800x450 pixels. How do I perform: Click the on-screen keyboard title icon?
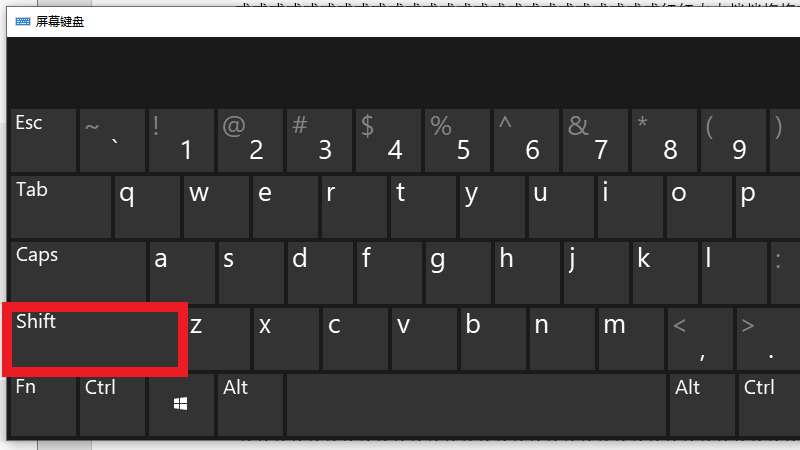point(23,21)
